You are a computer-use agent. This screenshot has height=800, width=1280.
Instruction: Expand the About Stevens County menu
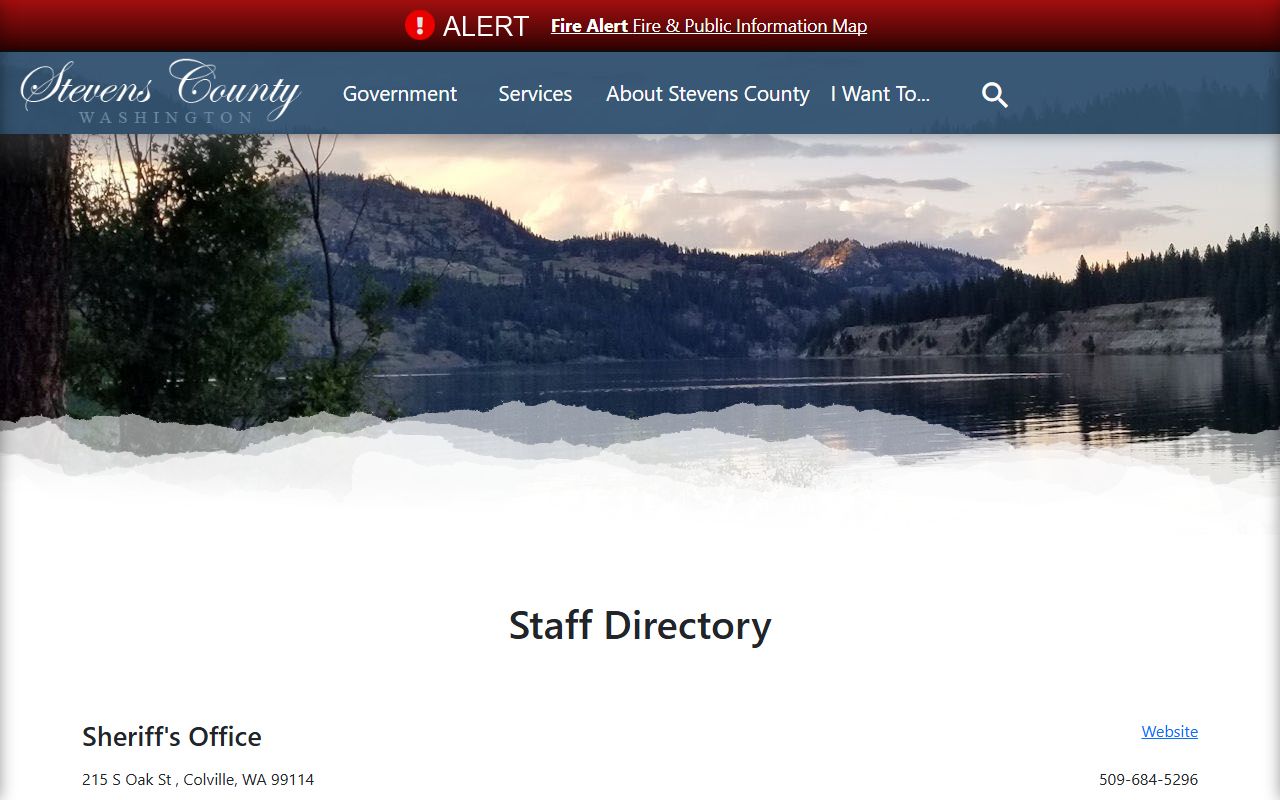[708, 94]
